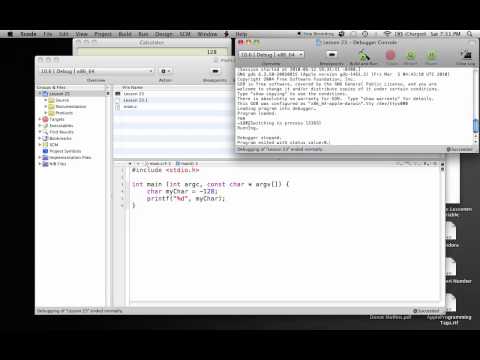Toggle Breakpoints in the Debugger Console toolbar
480x360 pixels.
[331, 56]
